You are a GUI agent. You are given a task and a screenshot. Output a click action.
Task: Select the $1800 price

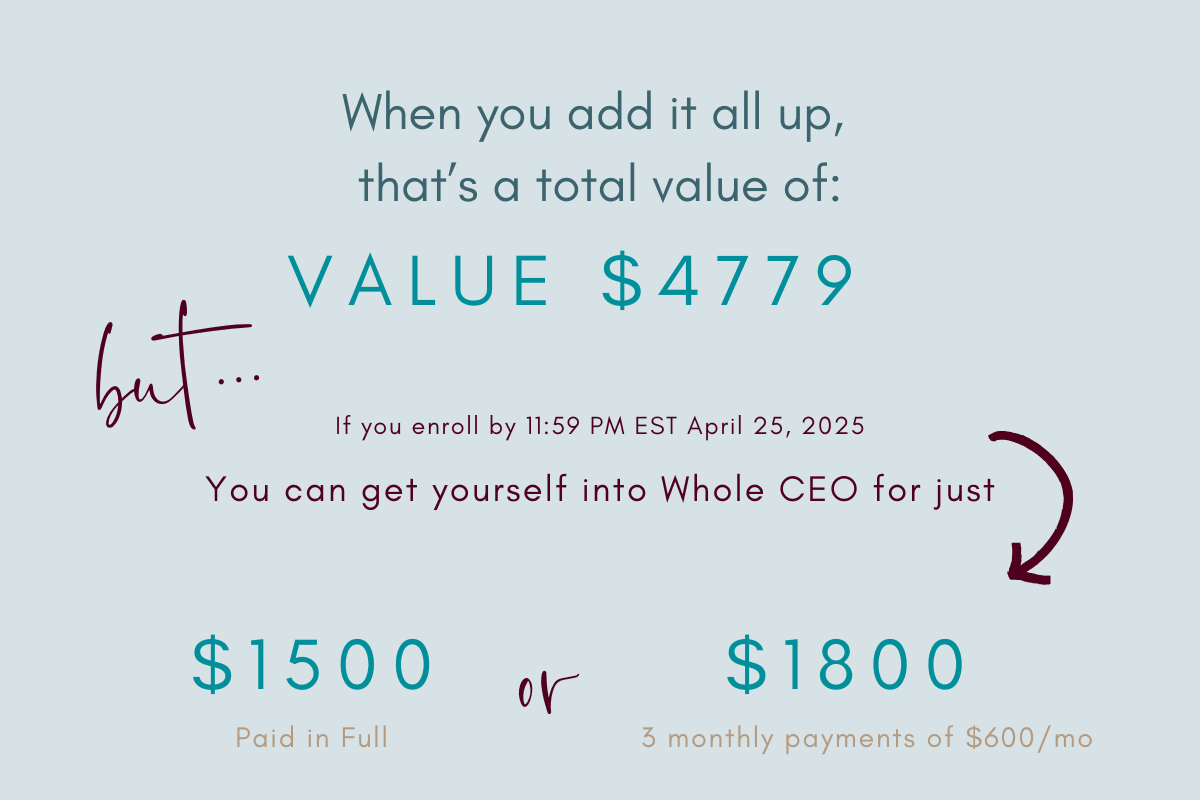coord(846,666)
